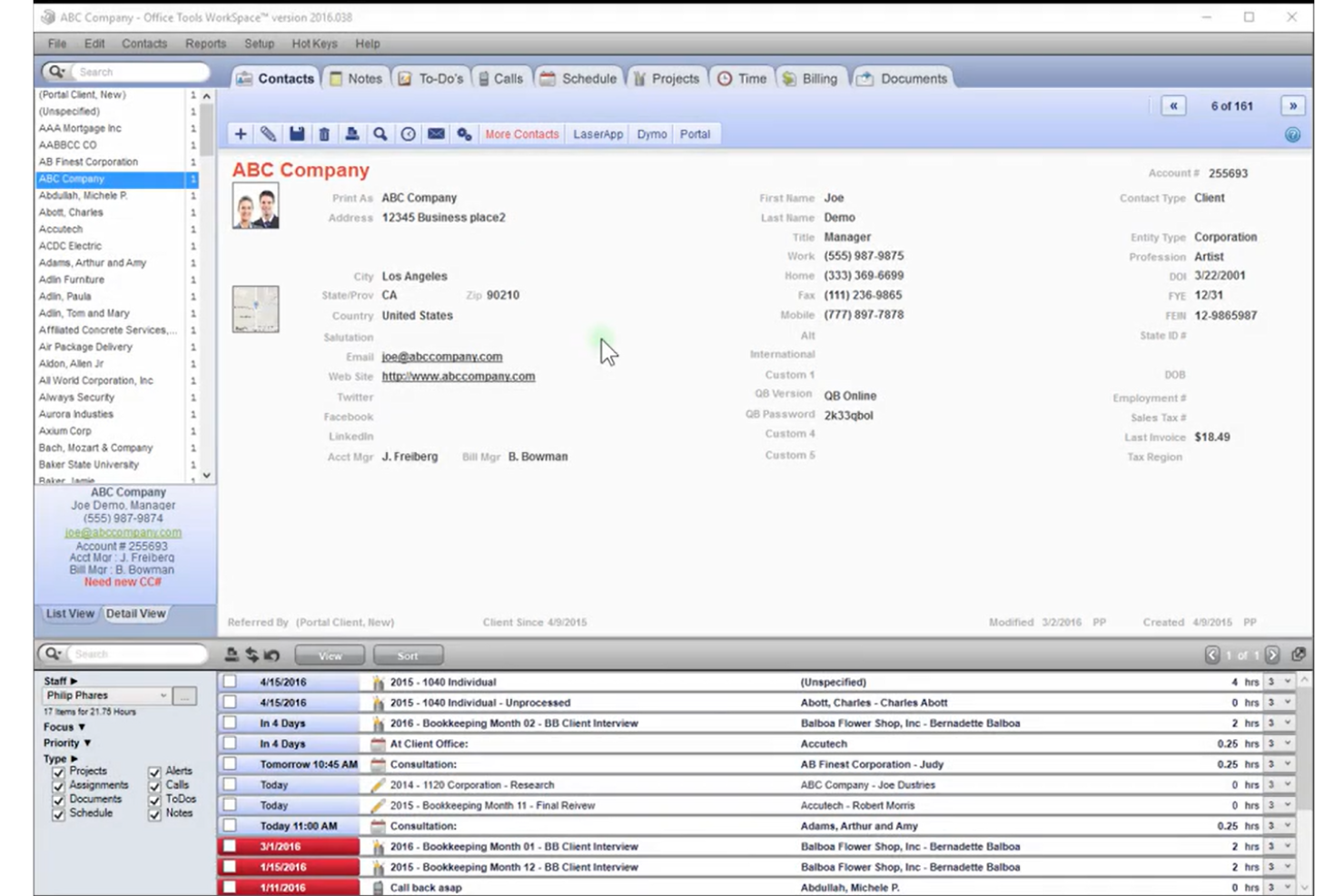Click the magnifier icon in lower search box
This screenshot has height=896, width=1344.
53,654
